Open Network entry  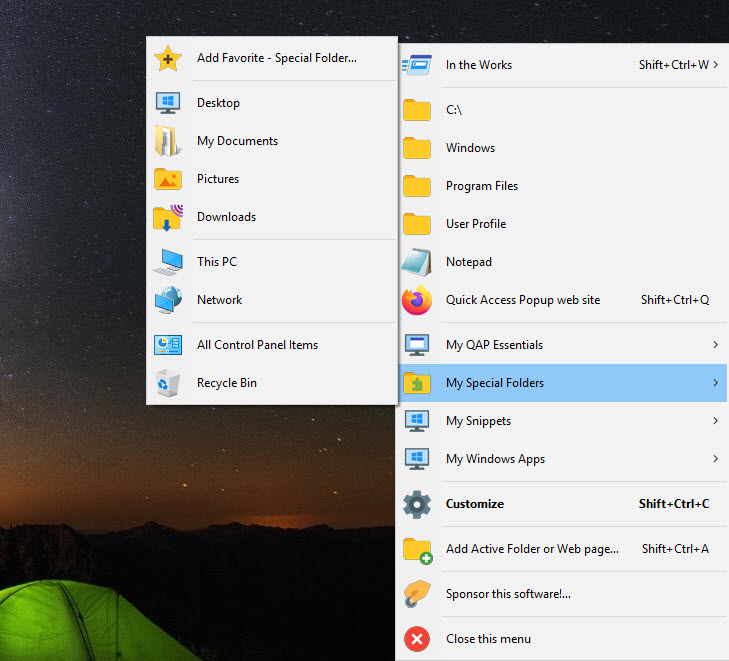[x=272, y=300]
